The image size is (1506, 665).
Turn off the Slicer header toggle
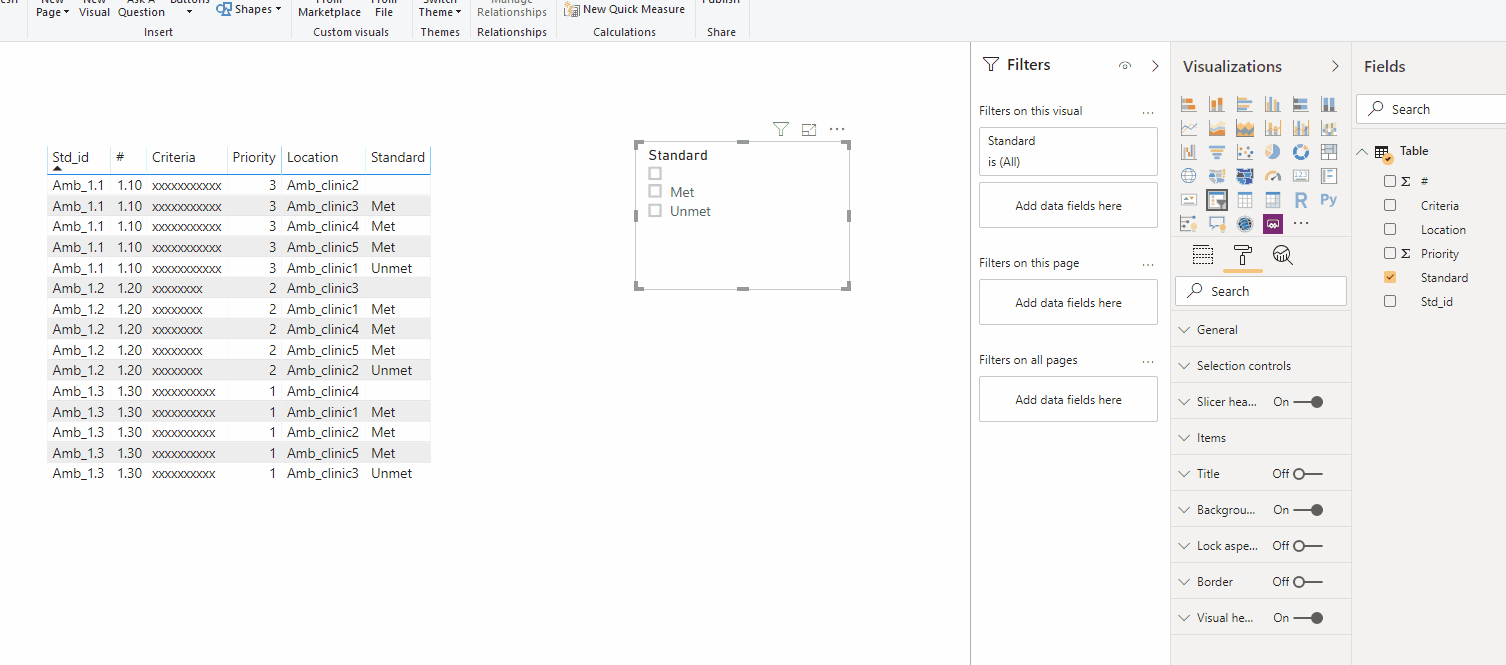[1308, 402]
